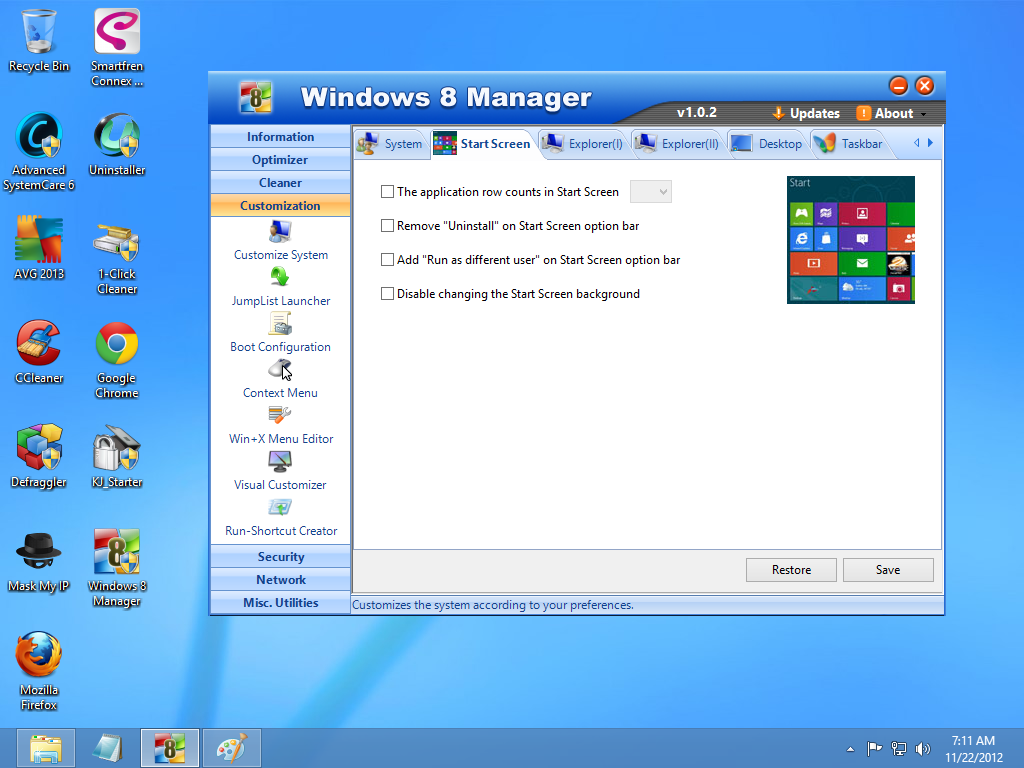The height and width of the screenshot is (768, 1024).
Task: Open Run-Shortcut Creator icon
Action: click(x=280, y=507)
